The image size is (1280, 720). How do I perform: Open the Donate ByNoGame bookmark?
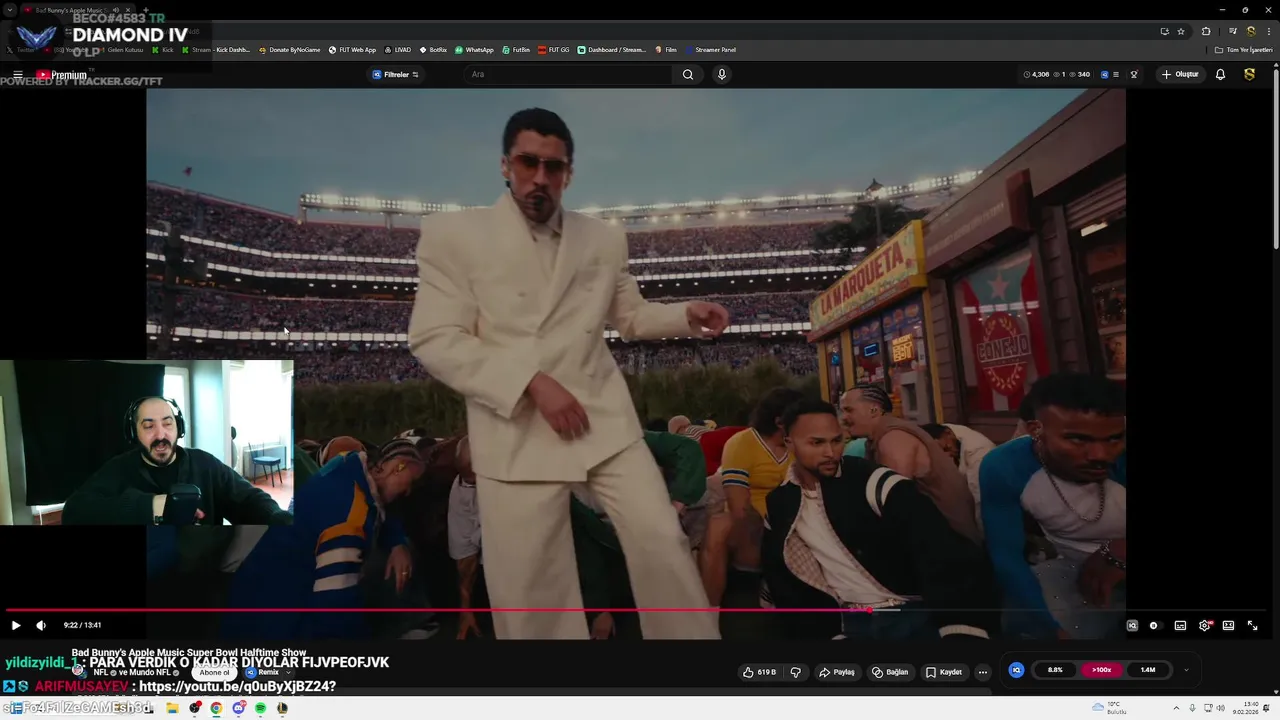[290, 50]
